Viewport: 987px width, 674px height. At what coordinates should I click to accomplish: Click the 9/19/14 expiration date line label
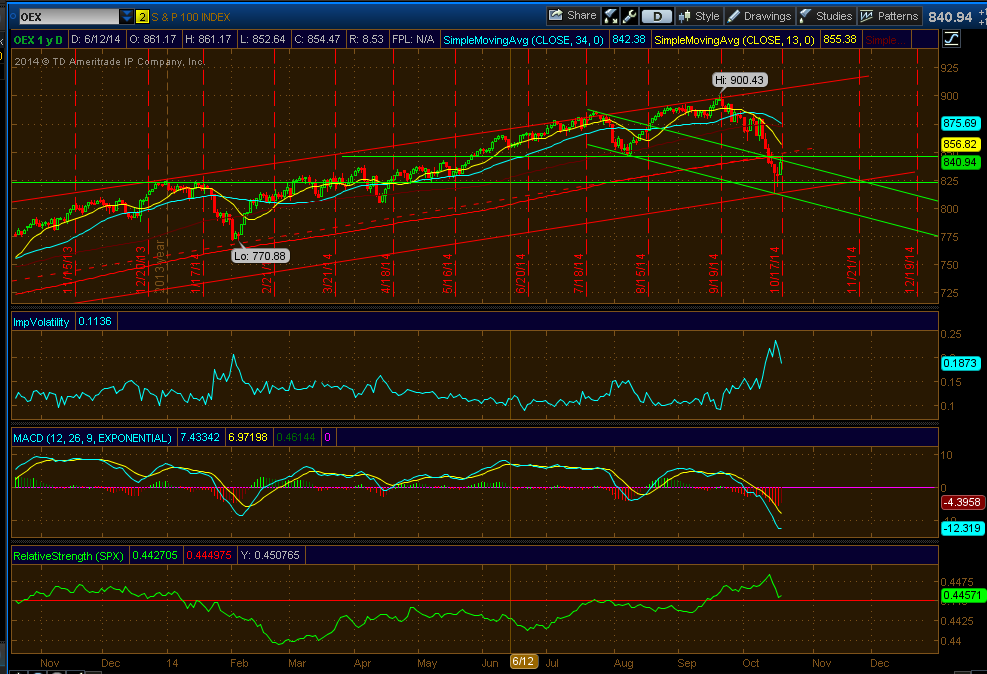(x=714, y=273)
